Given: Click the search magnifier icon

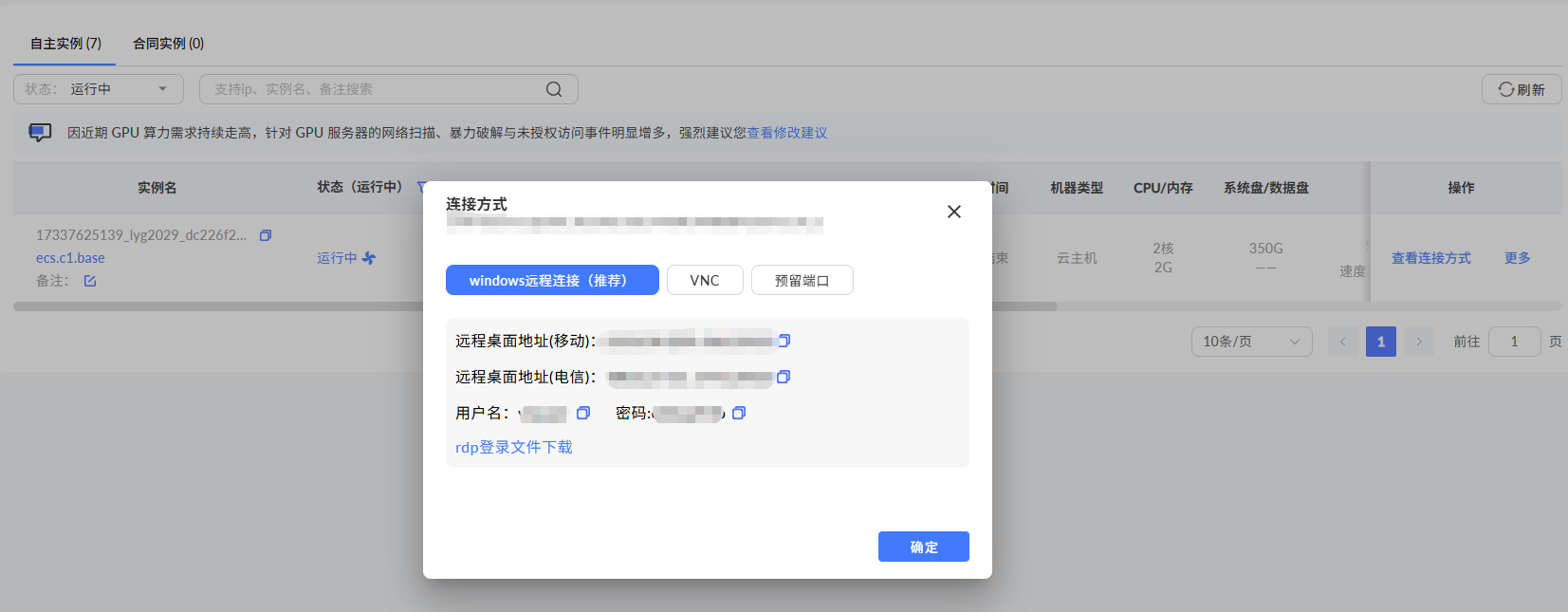Looking at the screenshot, I should [x=554, y=89].
